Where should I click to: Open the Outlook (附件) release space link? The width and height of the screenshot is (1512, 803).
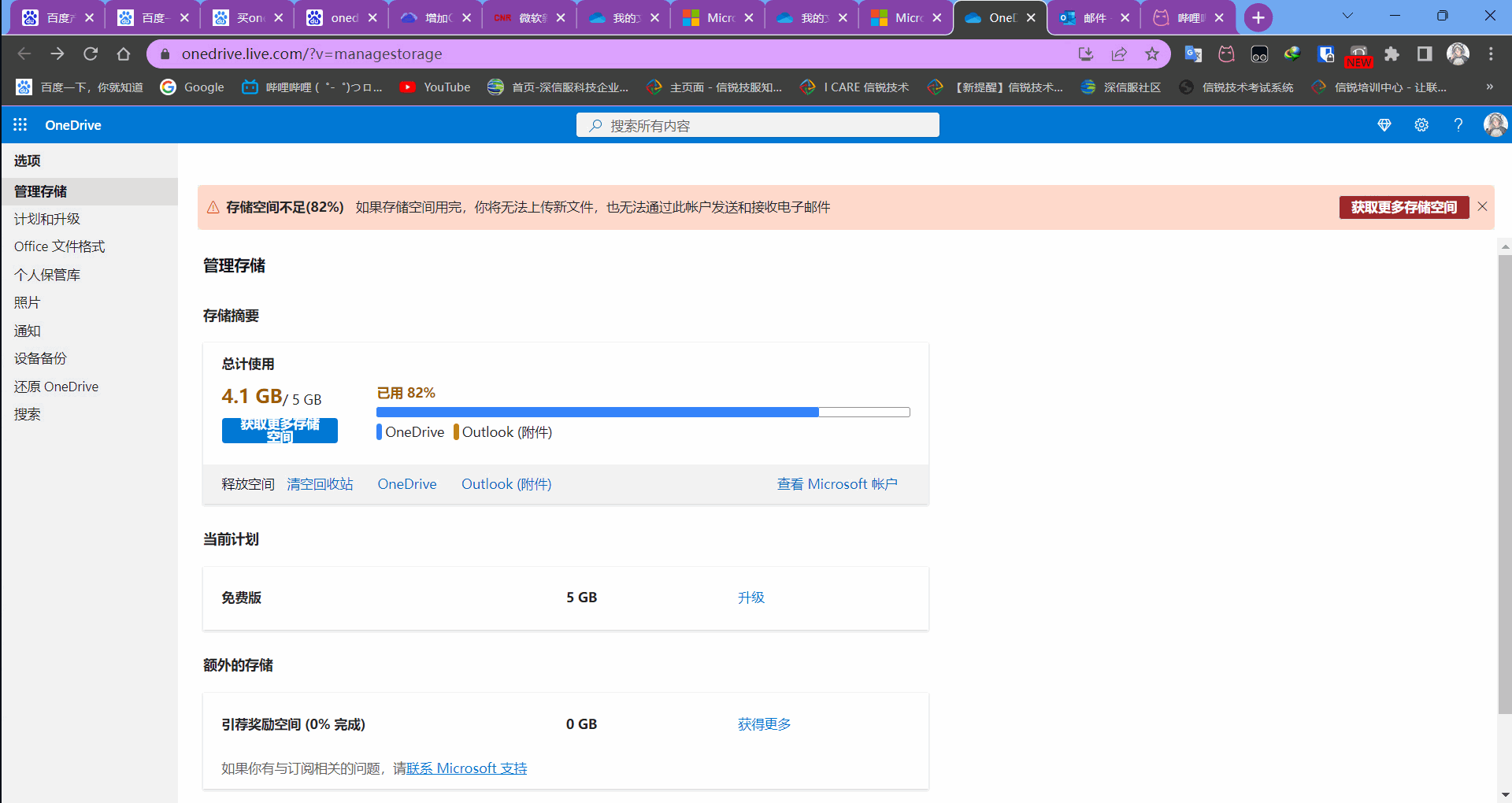pyautogui.click(x=506, y=484)
